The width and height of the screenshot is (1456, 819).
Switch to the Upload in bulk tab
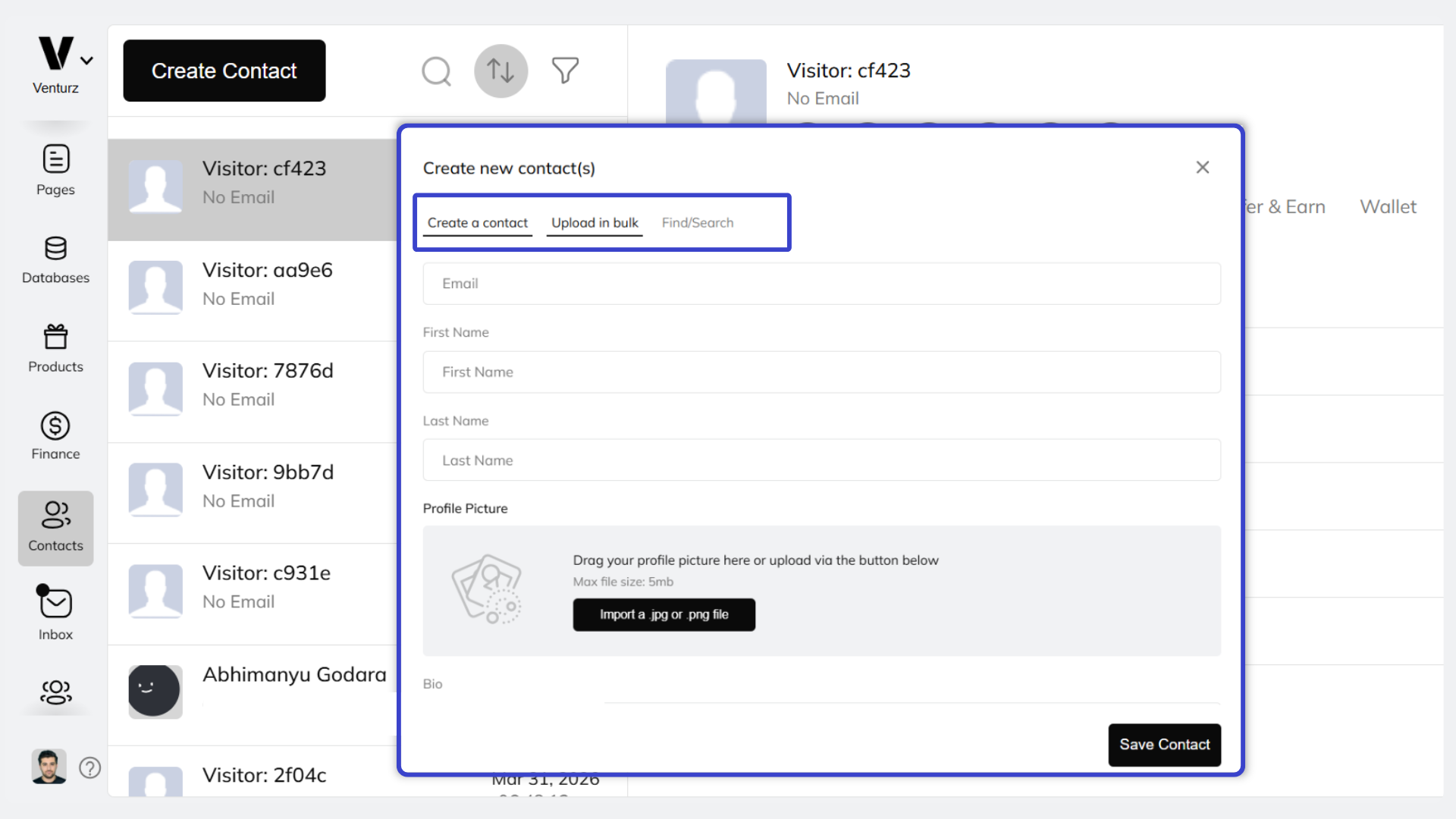595,222
